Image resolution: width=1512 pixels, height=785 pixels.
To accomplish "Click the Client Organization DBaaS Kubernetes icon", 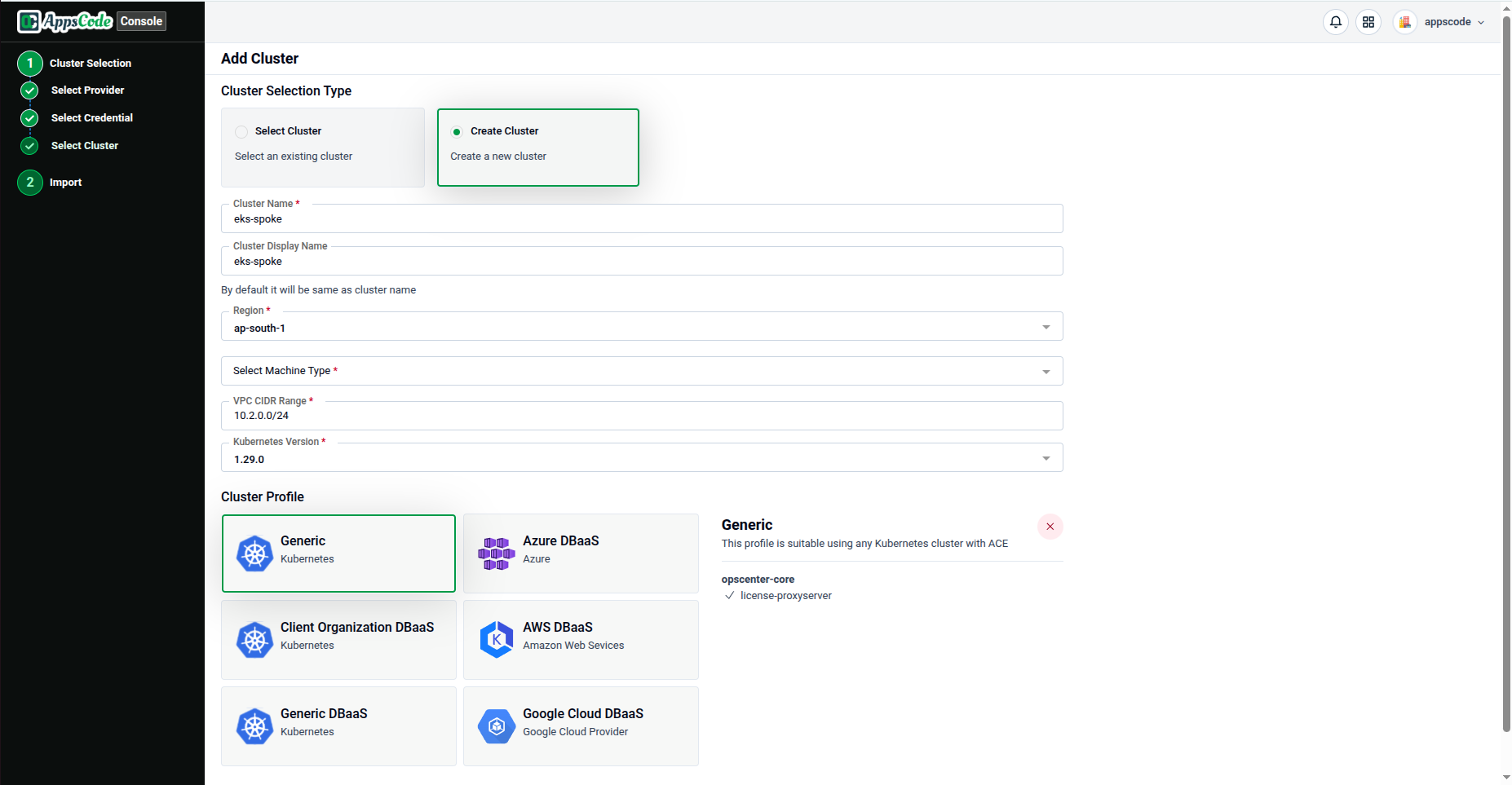I will 254,640.
